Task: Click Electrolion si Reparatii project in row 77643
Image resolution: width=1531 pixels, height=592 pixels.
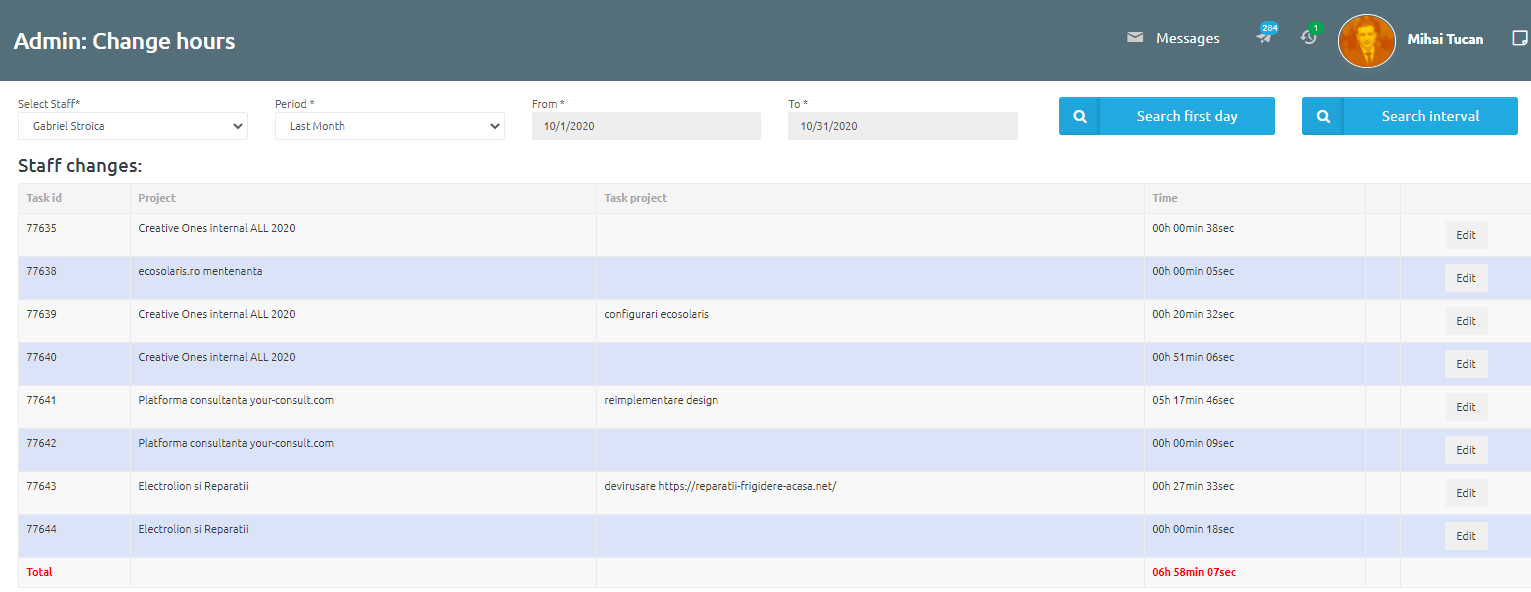Action: (x=193, y=486)
